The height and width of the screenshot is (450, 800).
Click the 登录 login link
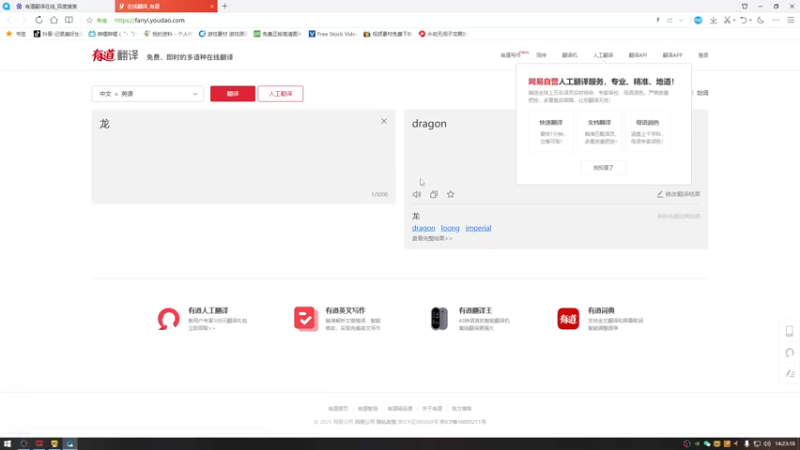pos(703,55)
